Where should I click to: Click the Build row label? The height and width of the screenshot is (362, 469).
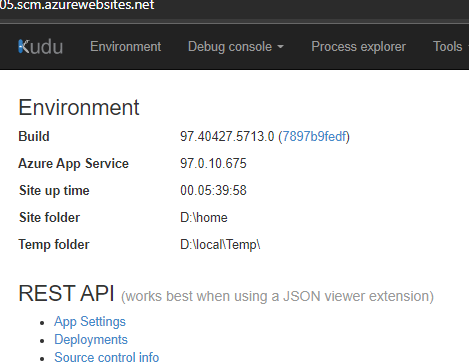(34, 136)
